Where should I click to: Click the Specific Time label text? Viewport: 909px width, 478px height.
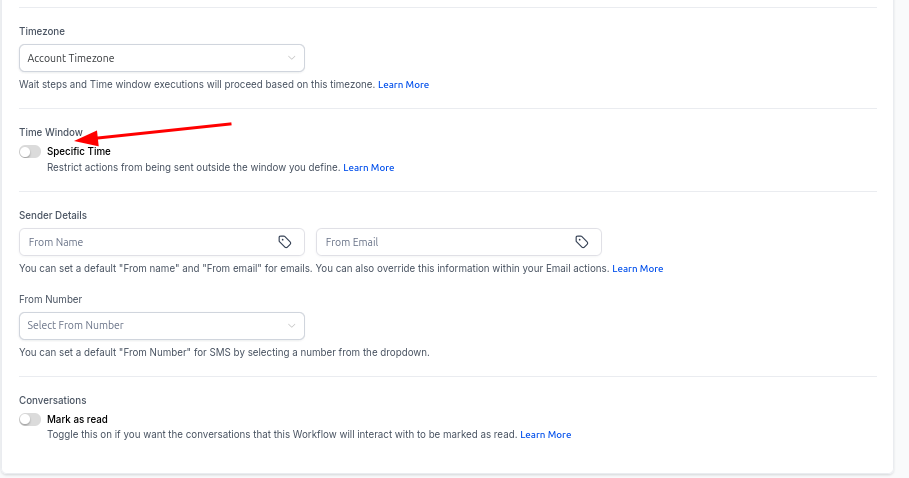(79, 152)
